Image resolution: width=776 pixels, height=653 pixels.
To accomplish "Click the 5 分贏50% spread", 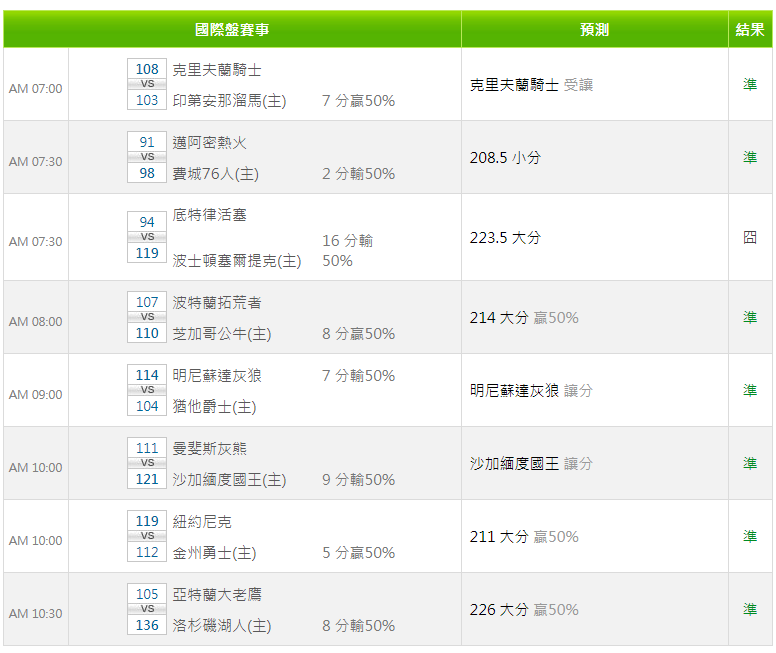I will (x=358, y=553).
